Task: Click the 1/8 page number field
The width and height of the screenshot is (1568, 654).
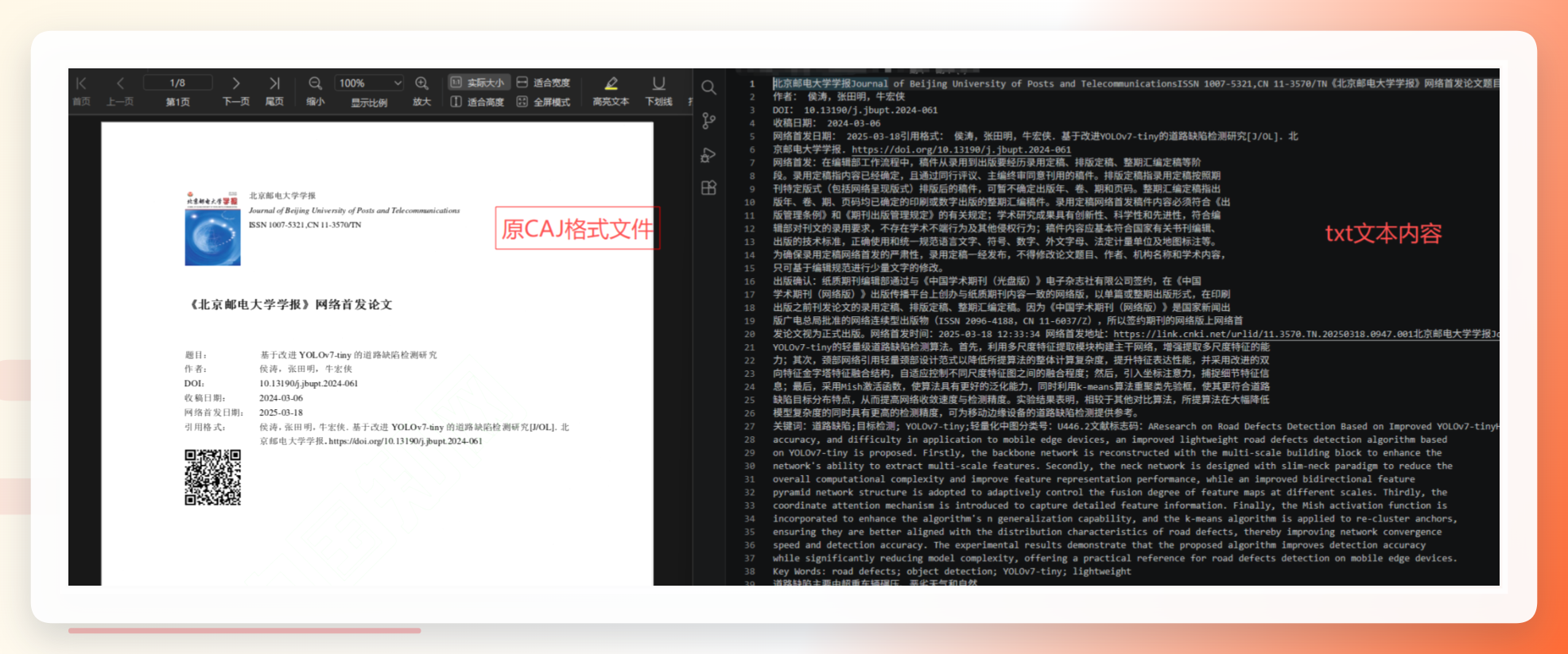Action: tap(177, 83)
